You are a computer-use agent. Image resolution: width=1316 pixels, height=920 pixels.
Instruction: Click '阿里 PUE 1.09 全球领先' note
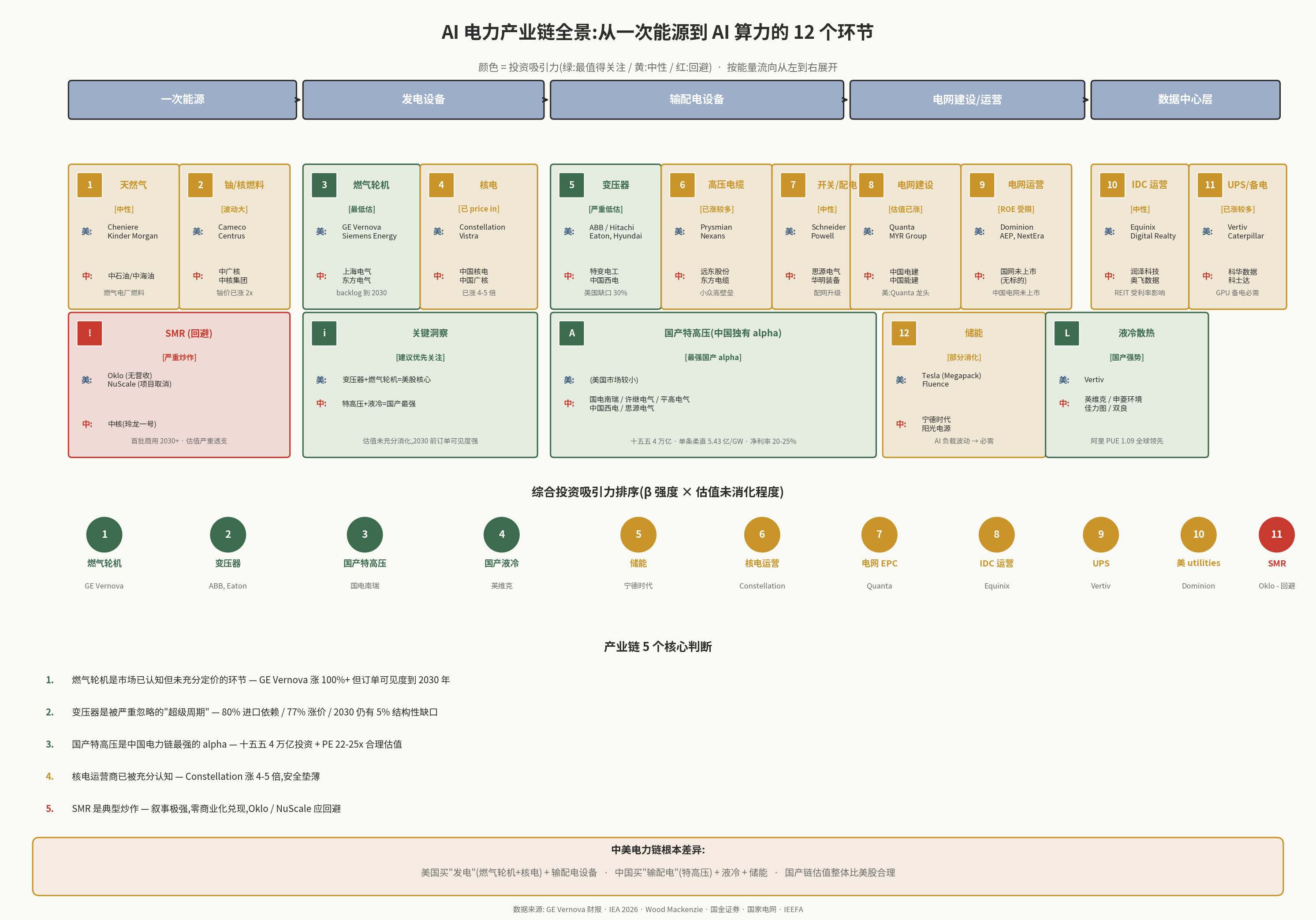point(1127,441)
